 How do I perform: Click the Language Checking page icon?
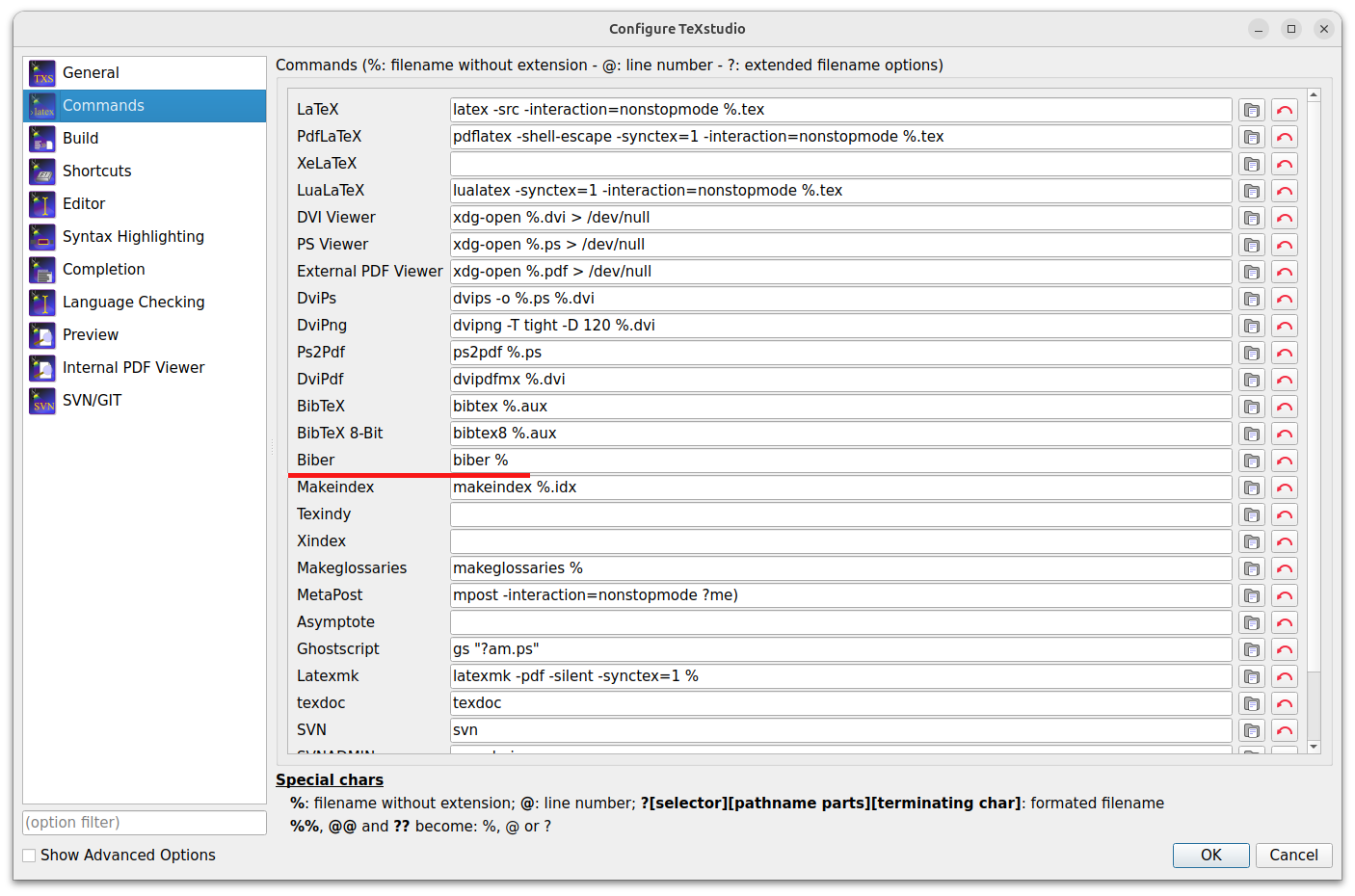coord(42,303)
